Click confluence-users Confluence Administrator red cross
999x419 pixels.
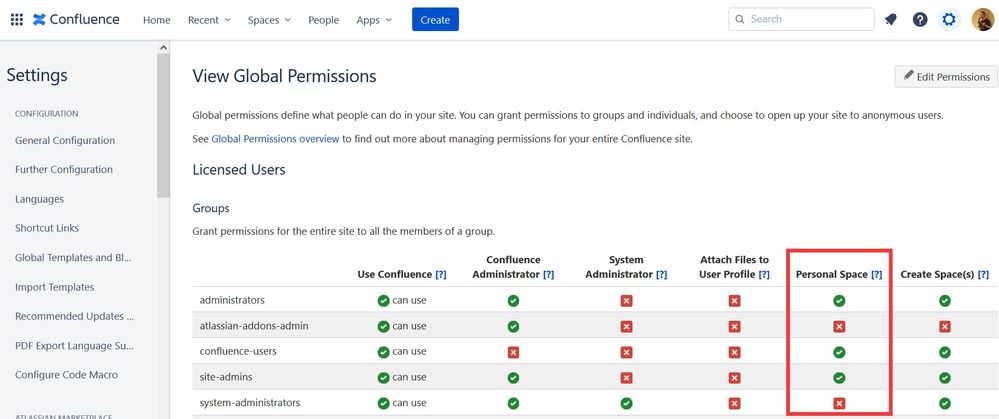[x=513, y=352]
